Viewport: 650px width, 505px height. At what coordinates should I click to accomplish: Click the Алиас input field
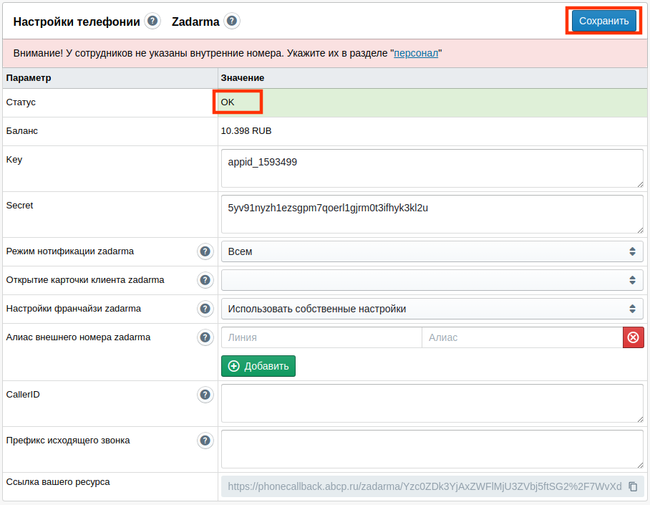522,337
